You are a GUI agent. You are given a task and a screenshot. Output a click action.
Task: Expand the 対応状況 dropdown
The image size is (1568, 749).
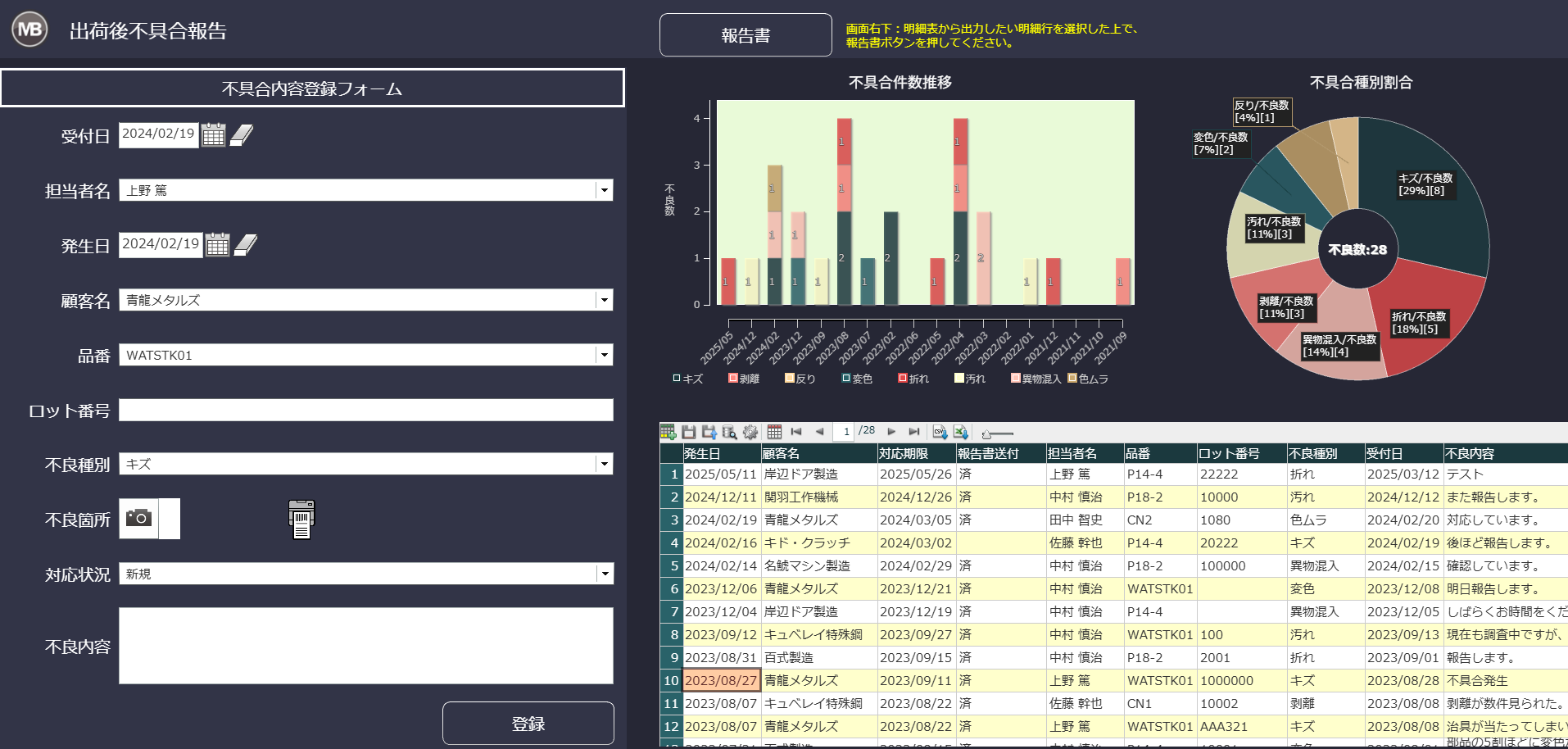604,574
